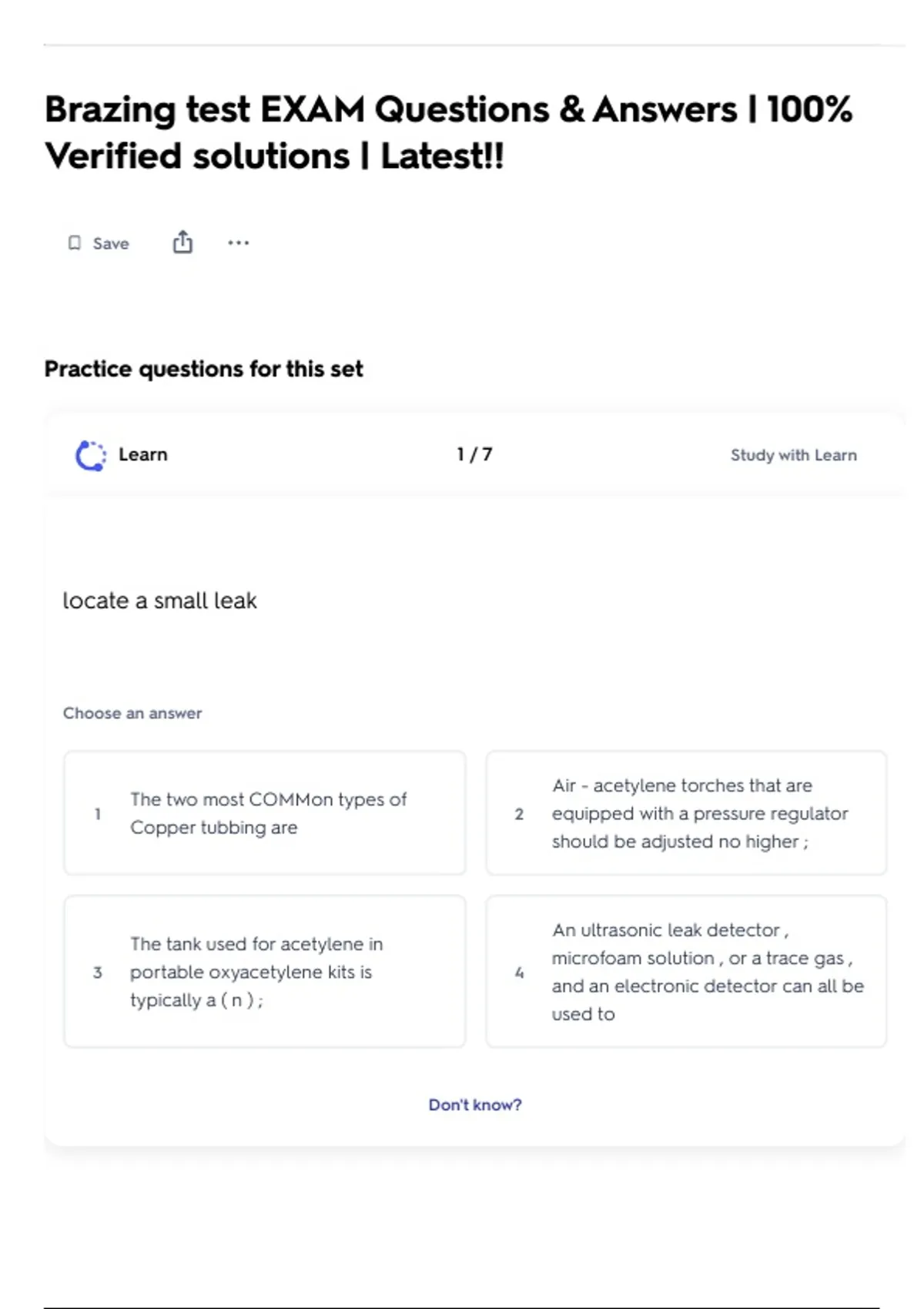Click the Save label text

[x=111, y=243]
